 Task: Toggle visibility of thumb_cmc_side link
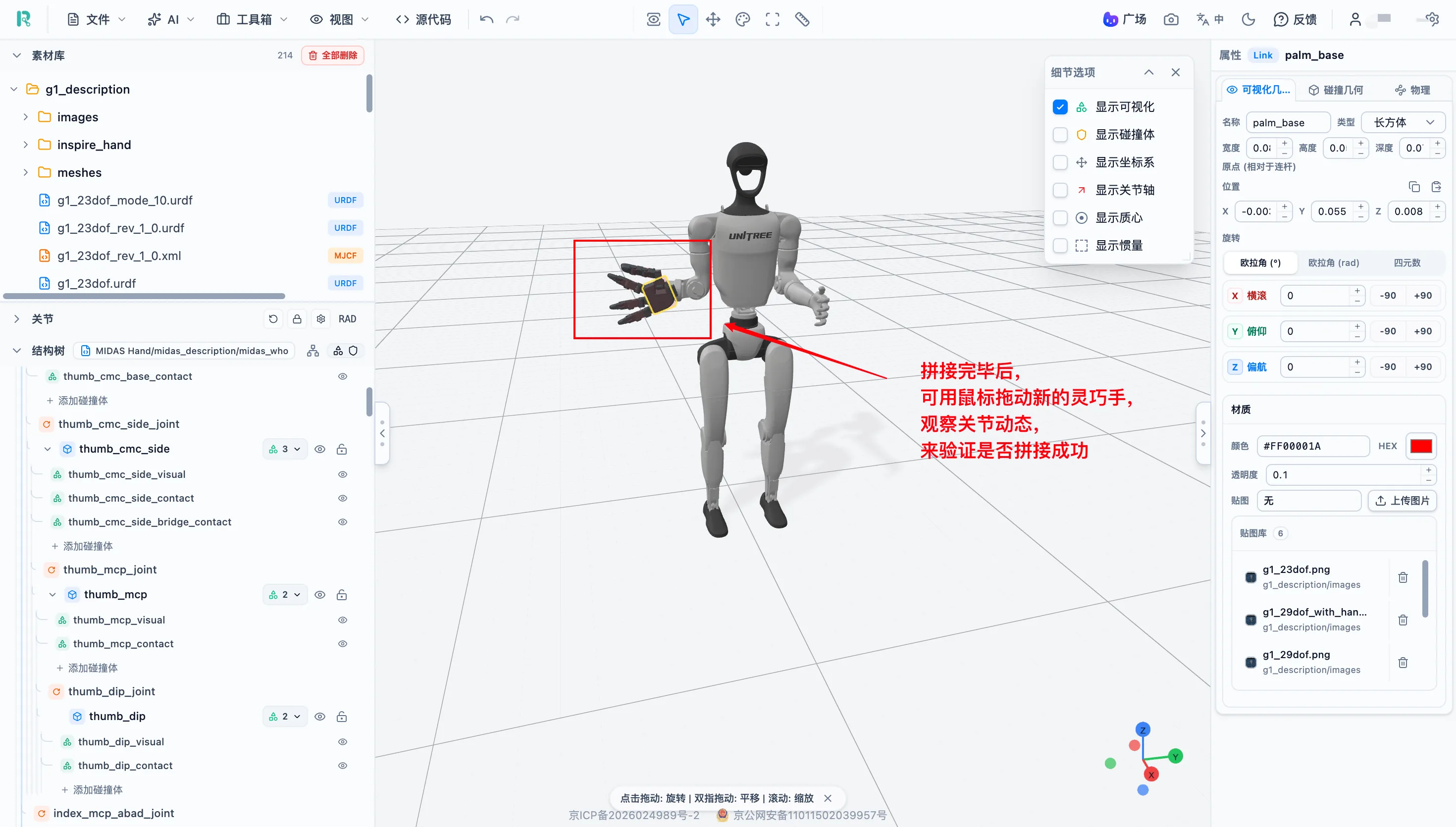point(320,449)
